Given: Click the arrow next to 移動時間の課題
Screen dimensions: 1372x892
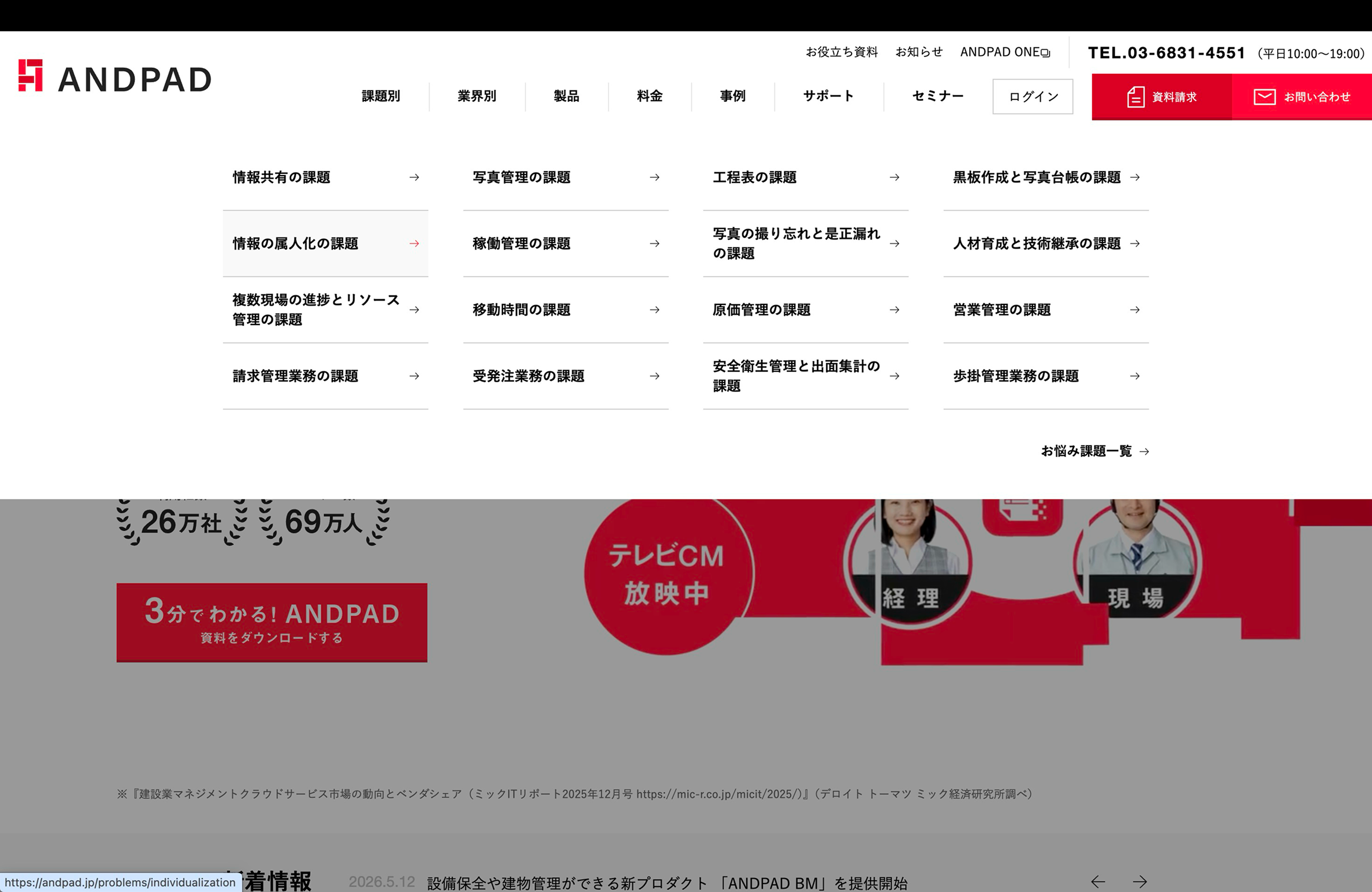Looking at the screenshot, I should [x=654, y=310].
